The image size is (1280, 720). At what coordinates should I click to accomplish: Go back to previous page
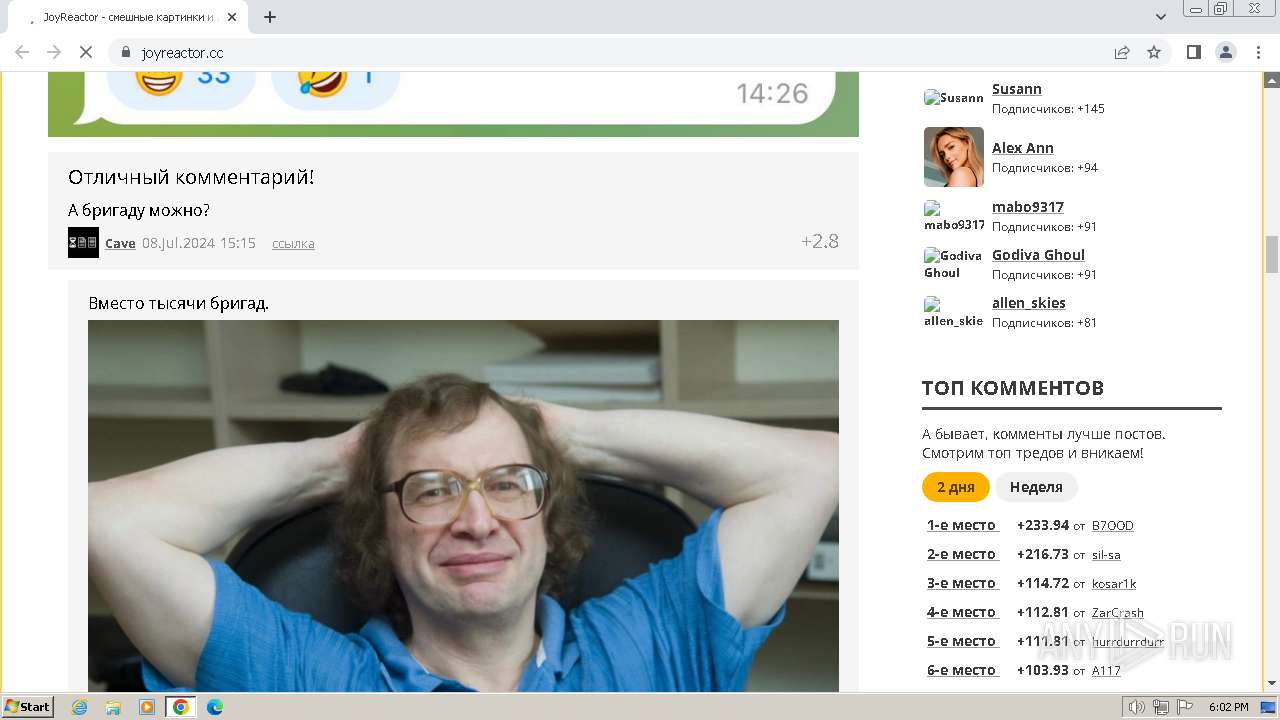(x=22, y=52)
